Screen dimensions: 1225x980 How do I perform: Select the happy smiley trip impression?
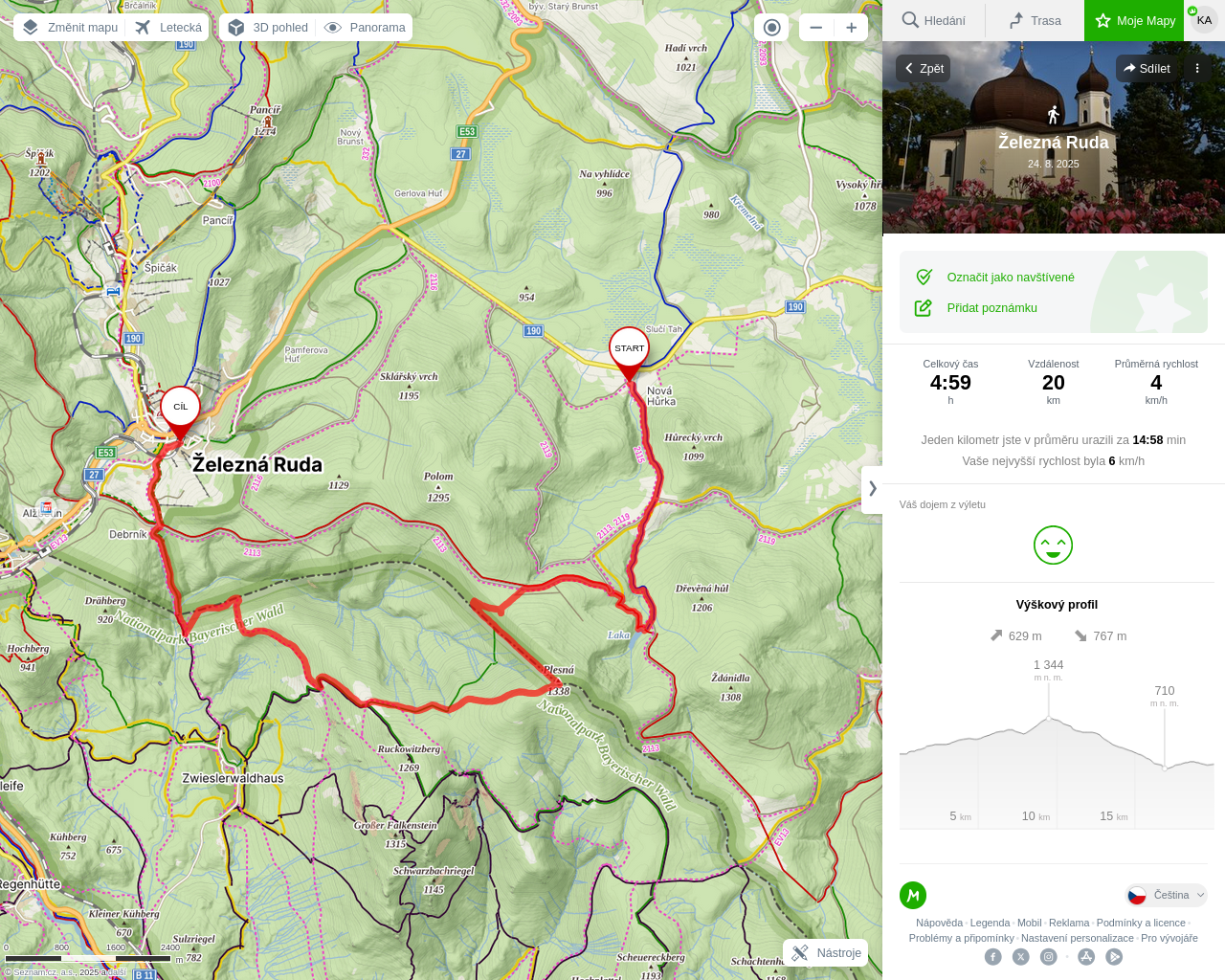(1053, 546)
